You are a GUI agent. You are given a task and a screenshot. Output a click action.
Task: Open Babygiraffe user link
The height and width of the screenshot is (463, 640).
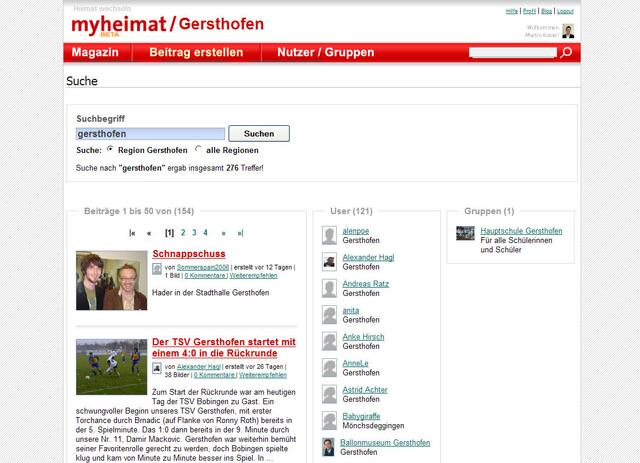coord(361,416)
